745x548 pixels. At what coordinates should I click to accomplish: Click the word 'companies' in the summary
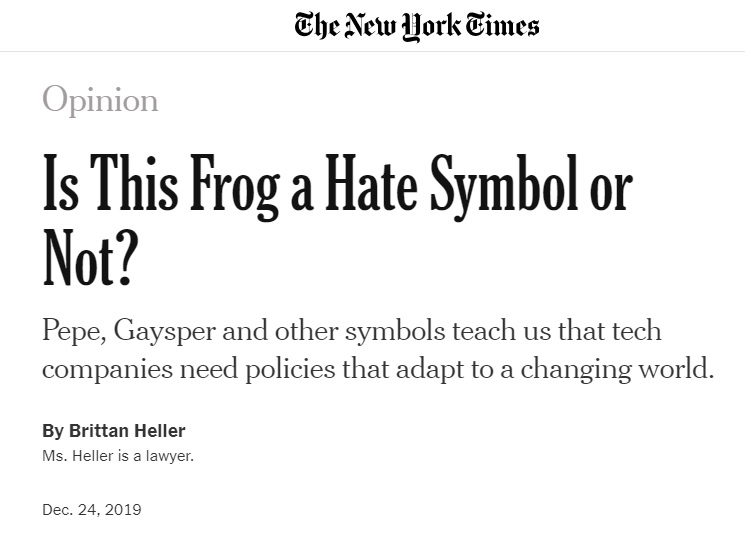pos(107,369)
